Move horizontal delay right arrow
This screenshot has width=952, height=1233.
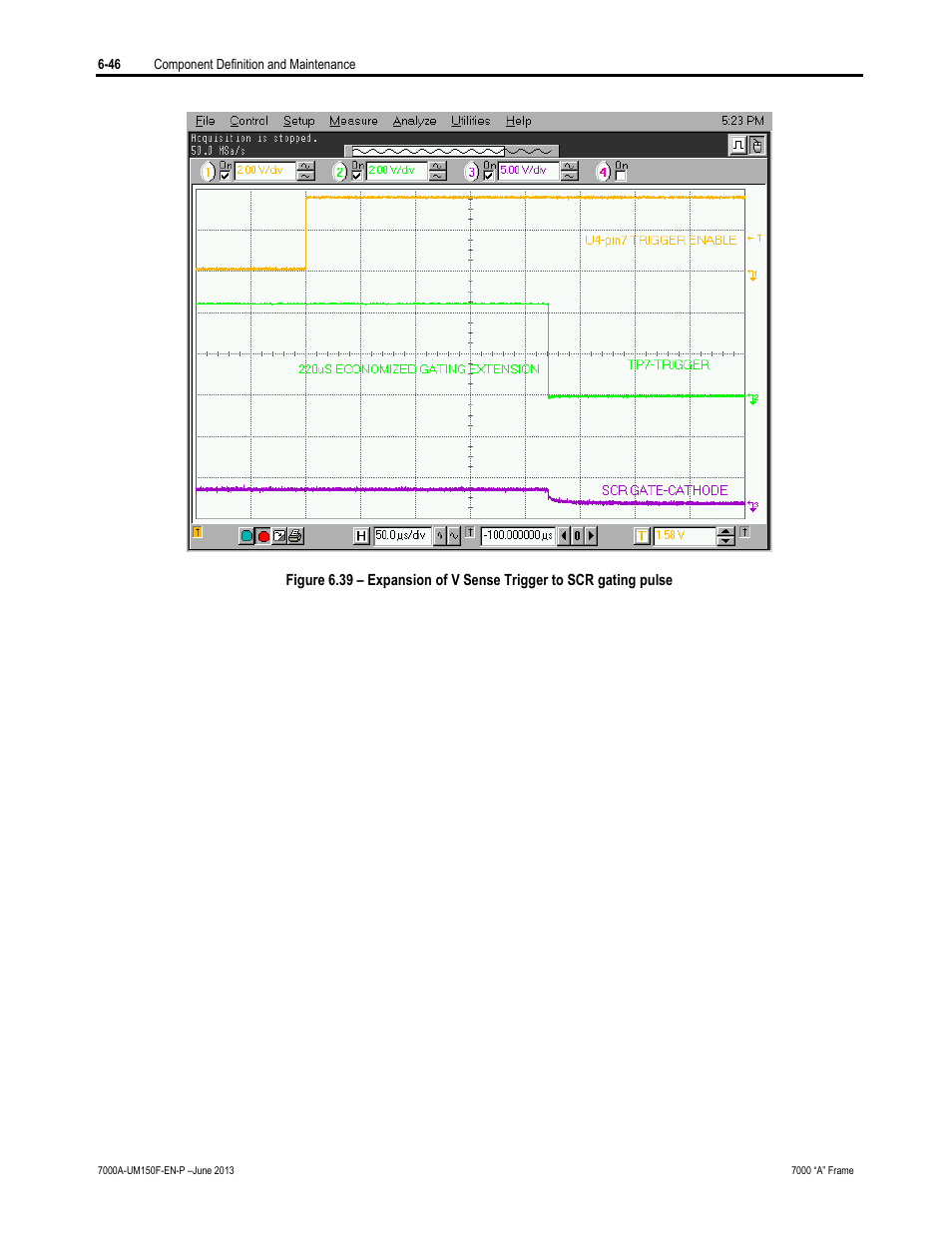[x=591, y=536]
